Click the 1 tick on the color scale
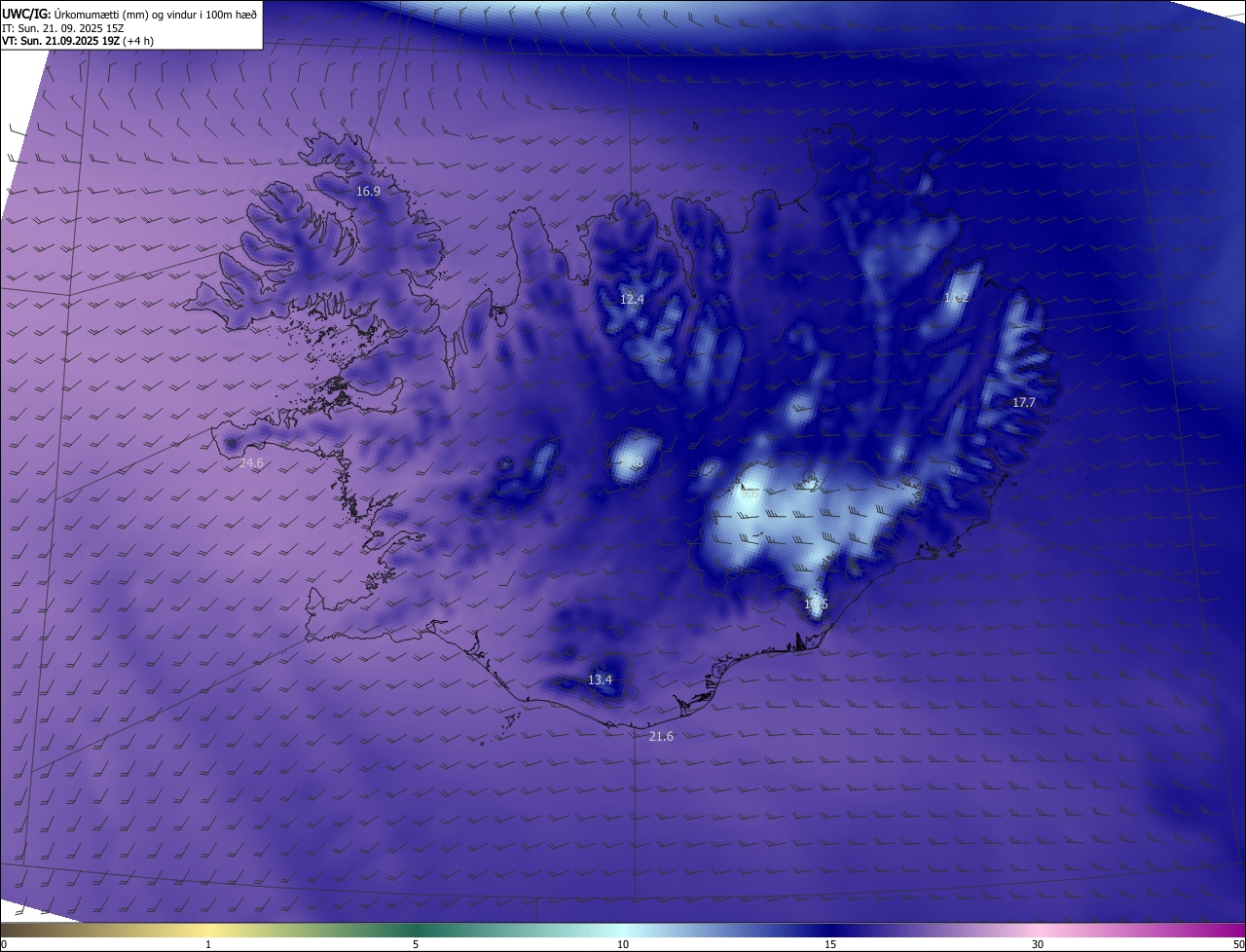Viewport: 1246px width, 952px height. click(209, 945)
